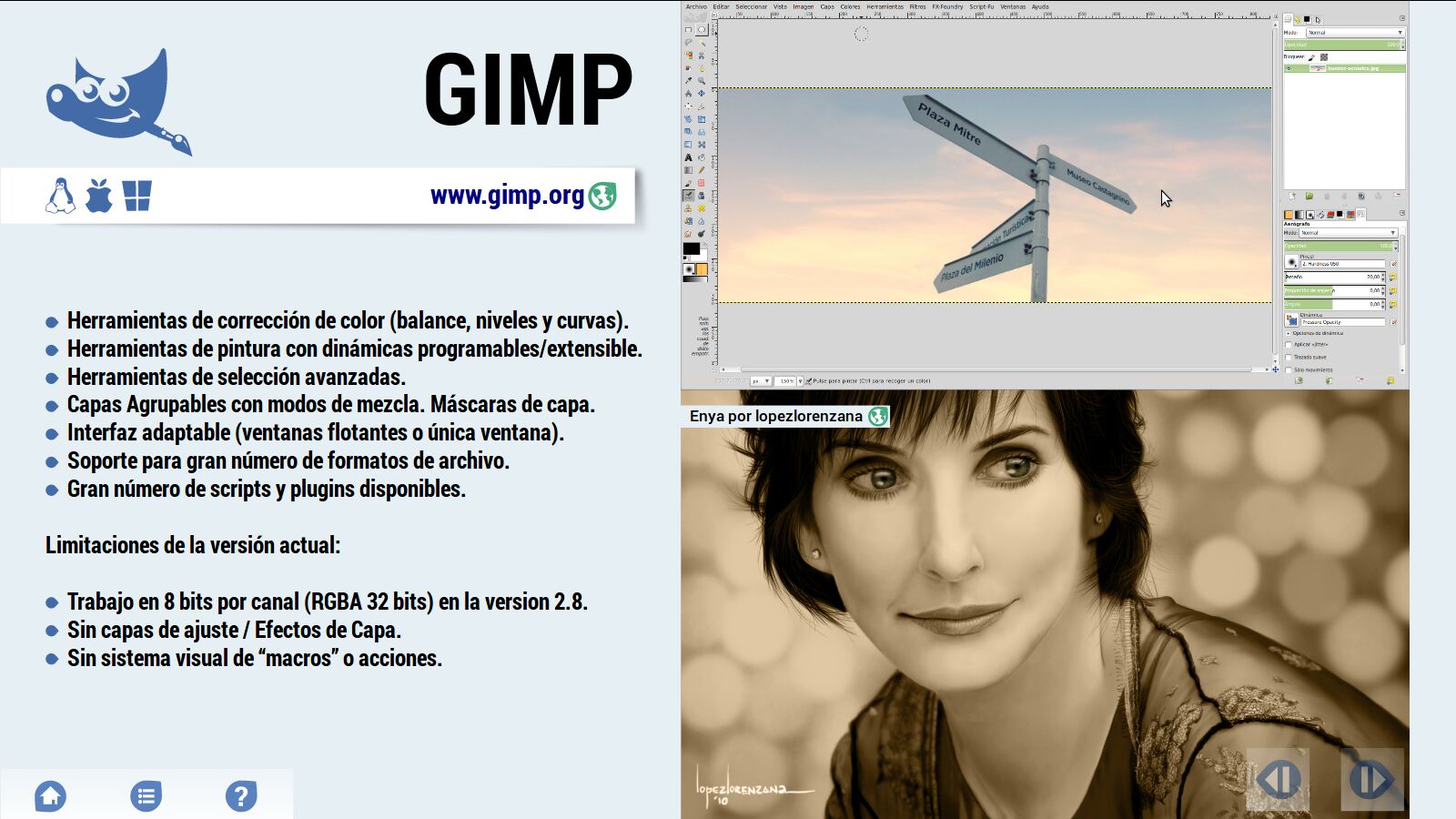1456x819 pixels.
Task: Adjust Tamaño brush size slider
Action: (x=1334, y=277)
